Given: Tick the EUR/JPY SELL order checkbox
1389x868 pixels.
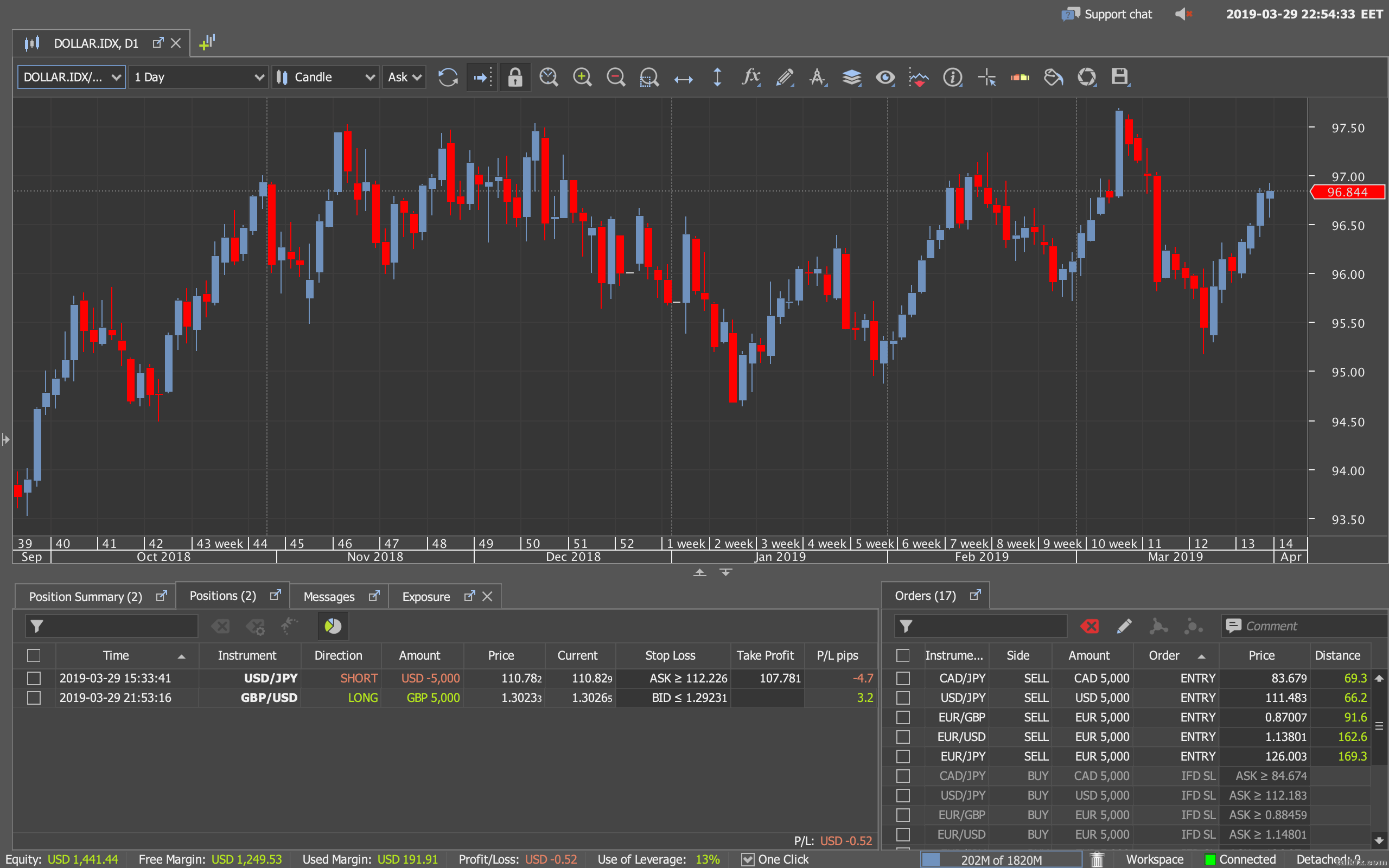Looking at the screenshot, I should click(x=903, y=756).
